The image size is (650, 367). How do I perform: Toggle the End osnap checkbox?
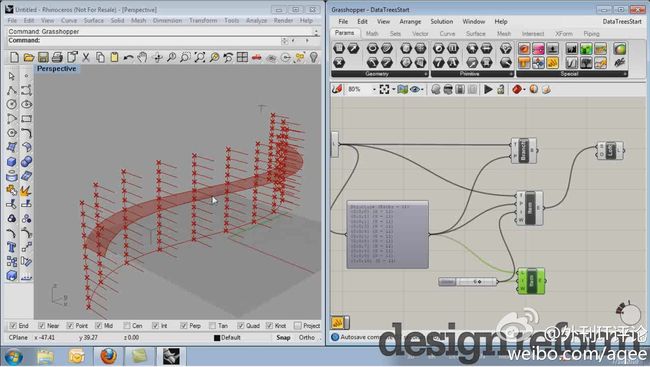(x=13, y=326)
